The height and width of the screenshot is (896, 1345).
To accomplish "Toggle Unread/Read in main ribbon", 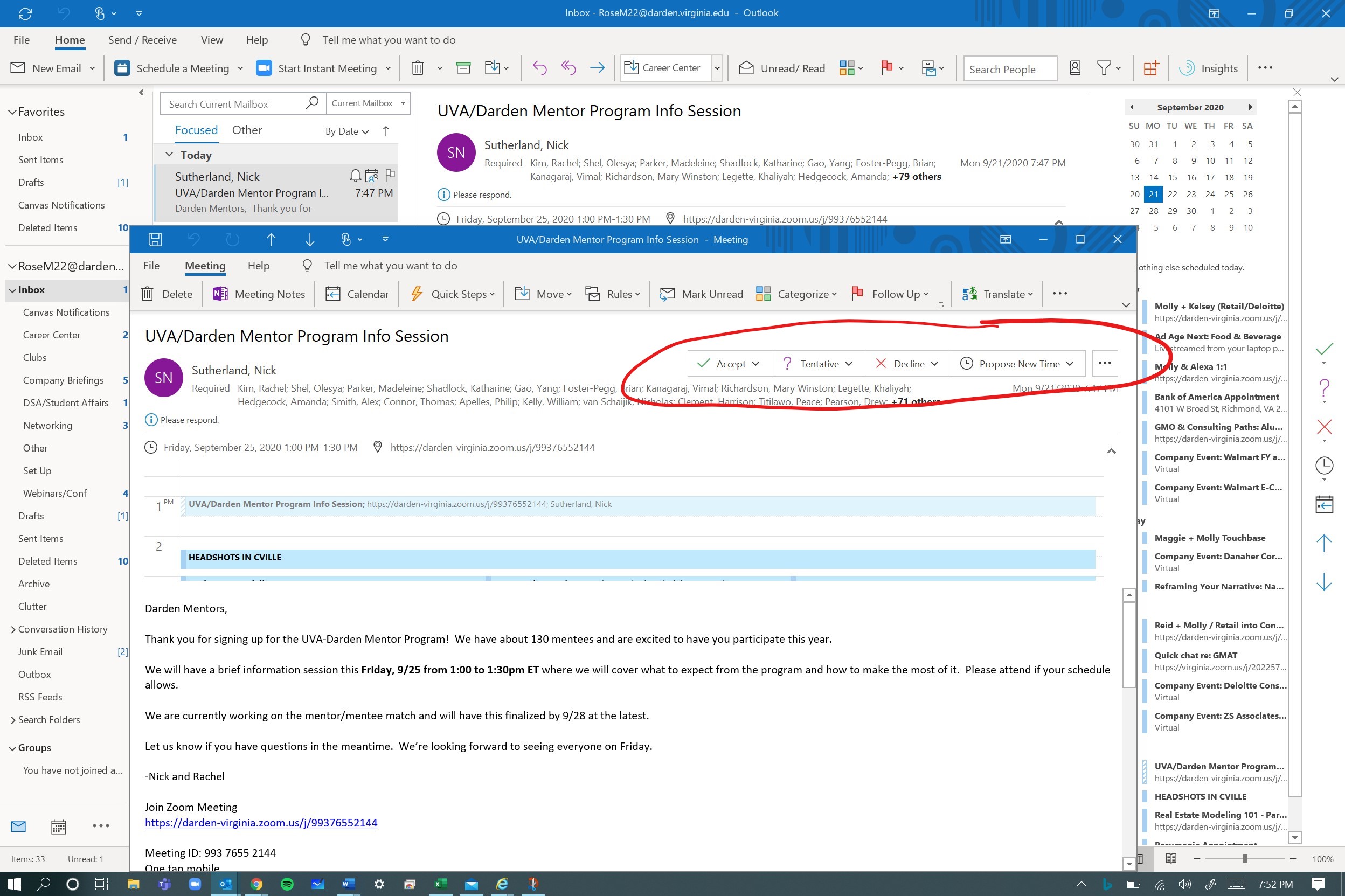I will point(782,68).
